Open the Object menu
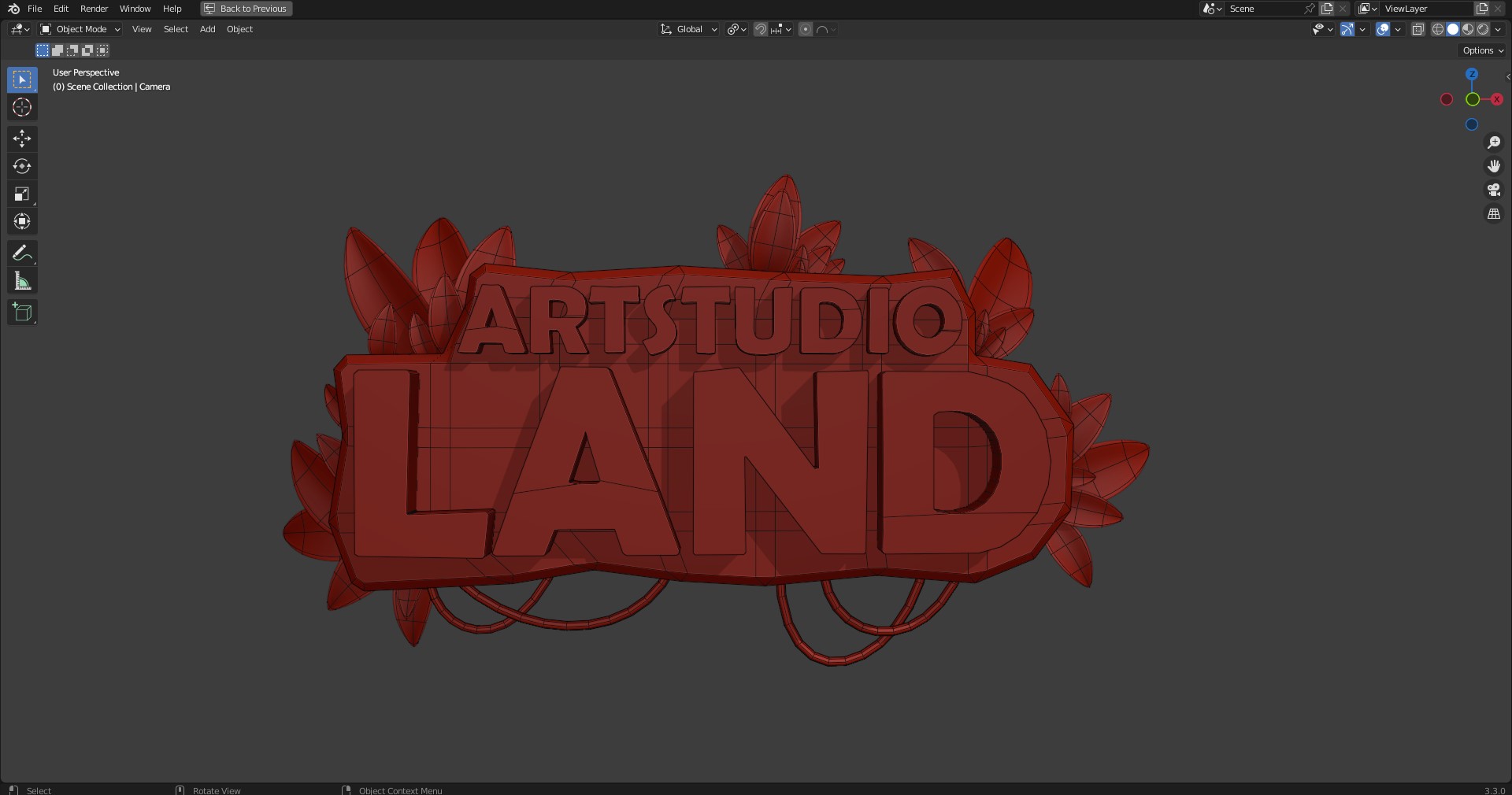The image size is (1512, 795). [239, 29]
